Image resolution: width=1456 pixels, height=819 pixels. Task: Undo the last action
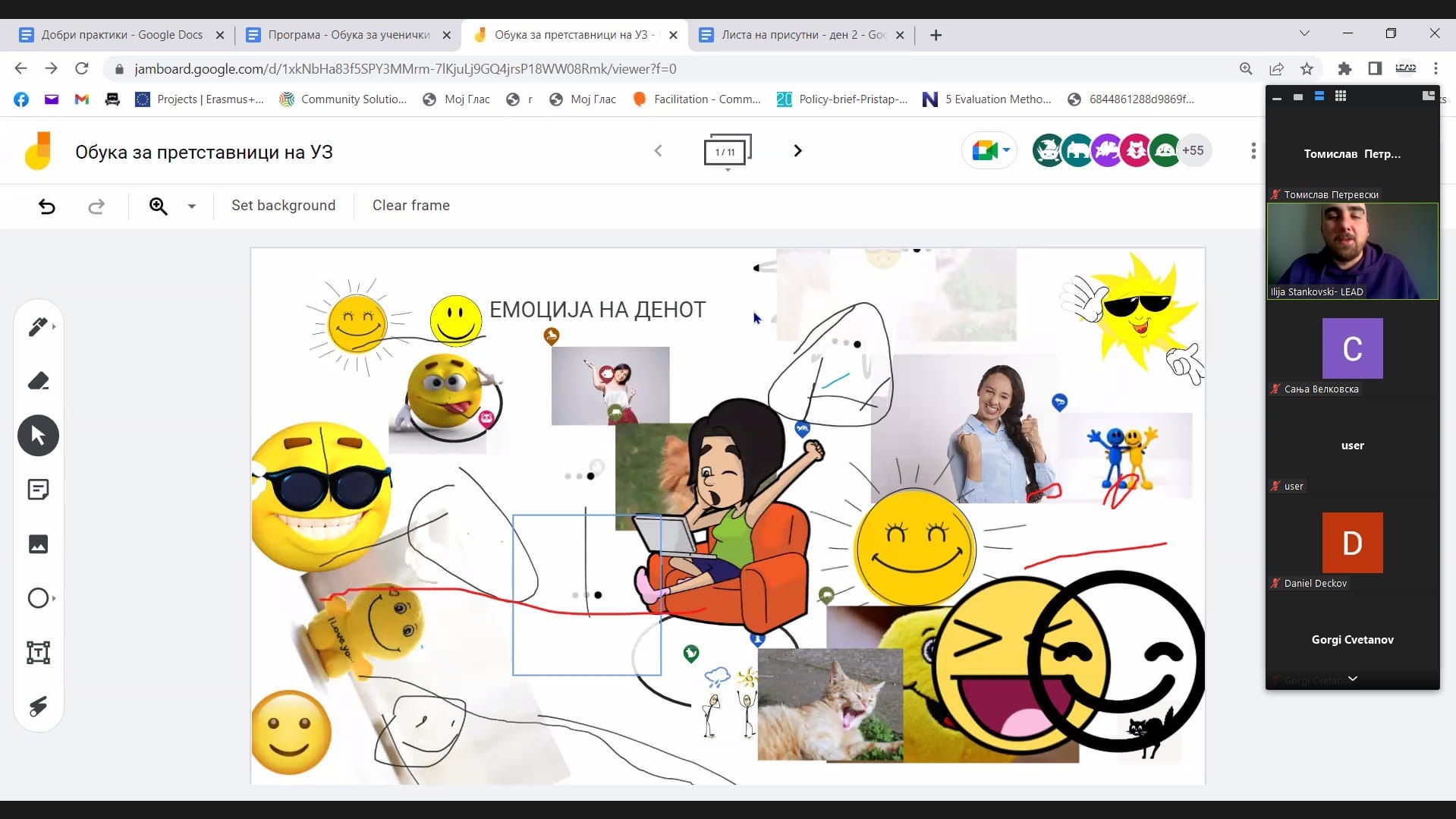point(47,206)
